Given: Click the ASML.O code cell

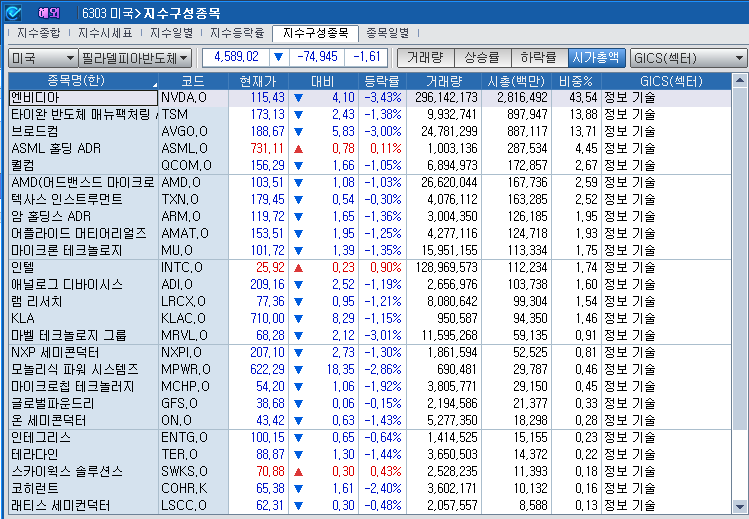Looking at the screenshot, I should (193, 148).
